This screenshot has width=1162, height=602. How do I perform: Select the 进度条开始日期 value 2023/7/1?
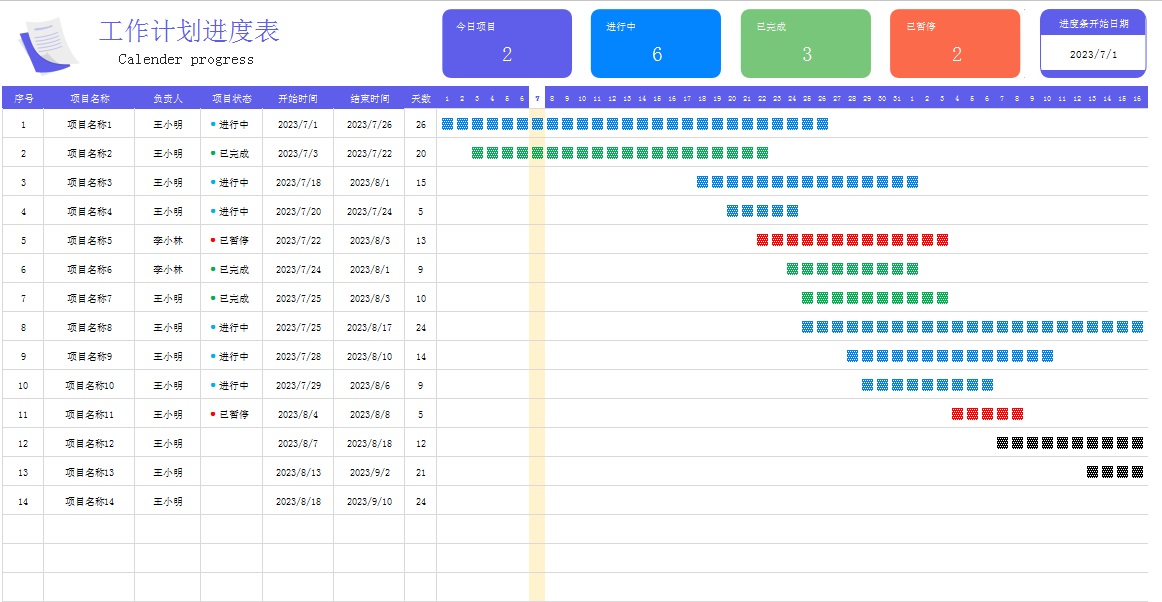(x=1093, y=55)
